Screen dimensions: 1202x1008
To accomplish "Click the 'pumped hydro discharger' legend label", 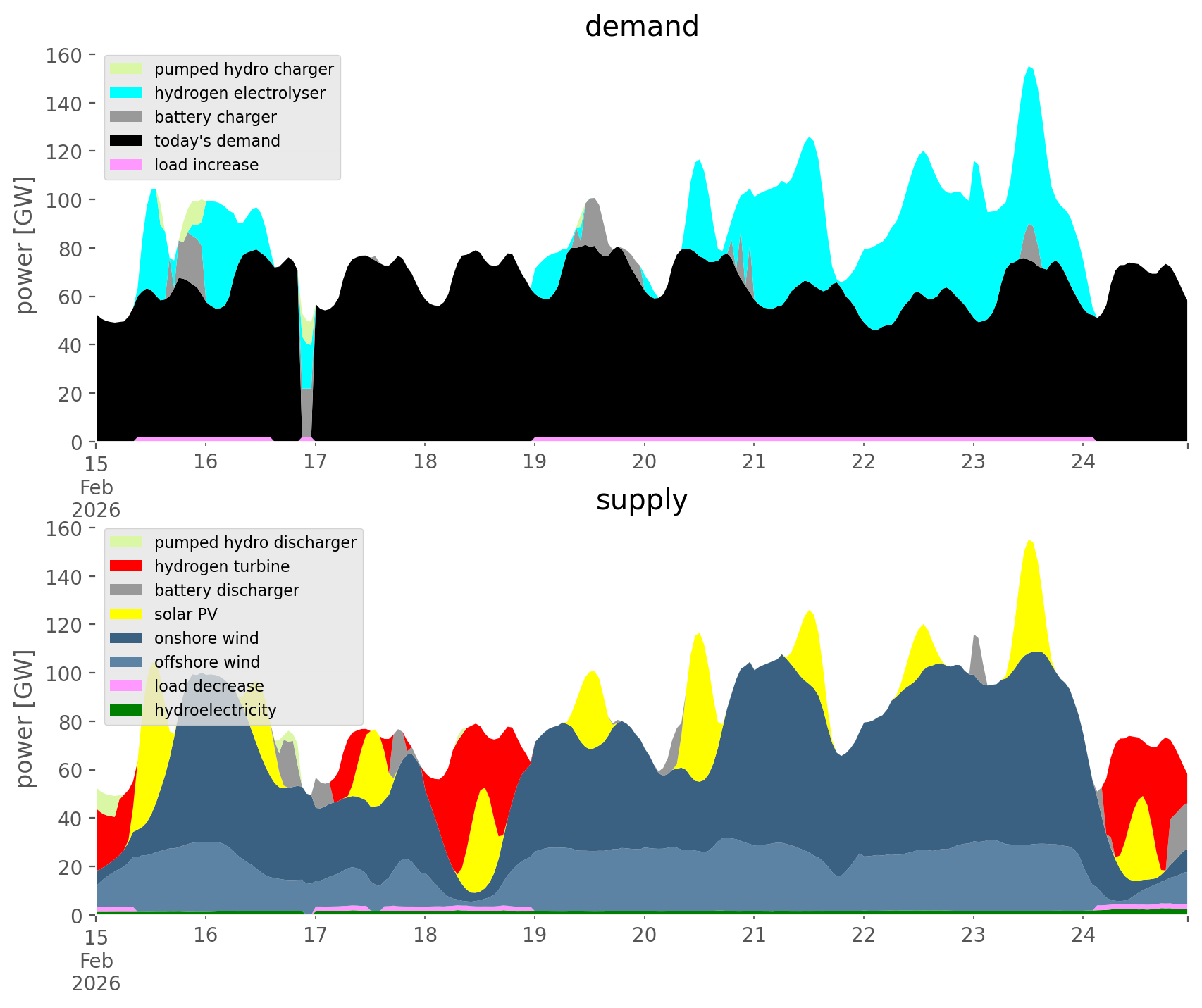I will pyautogui.click(x=255, y=542).
